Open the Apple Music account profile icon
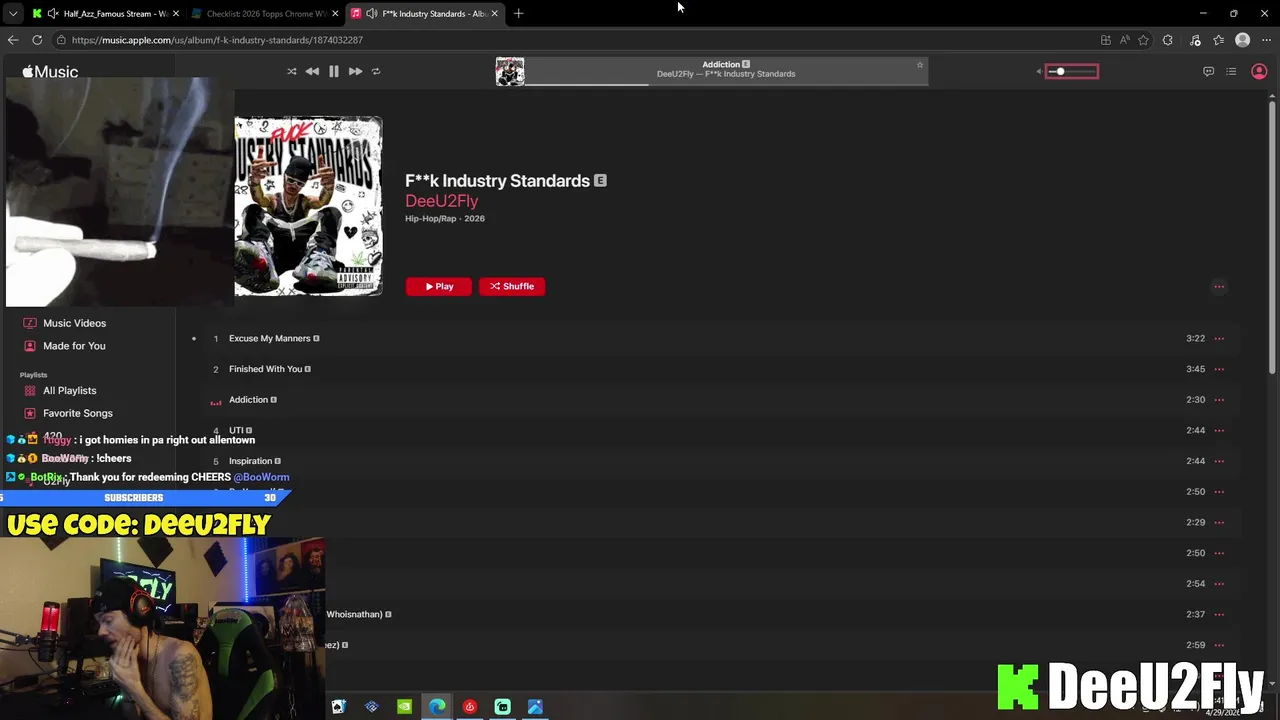 1259,71
